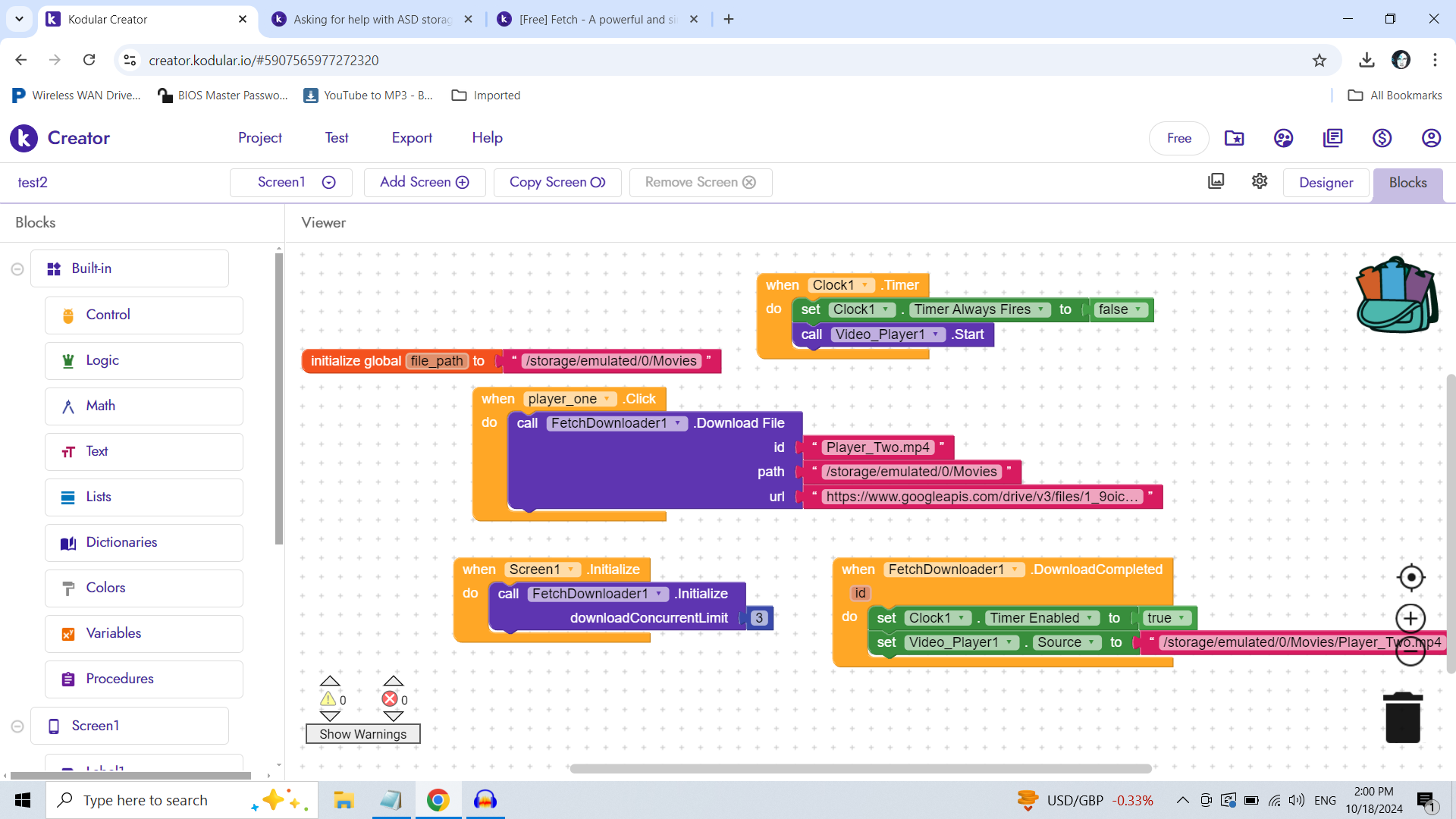
Task: Open the false value dropdown on Timer Always Fires
Action: (1138, 309)
